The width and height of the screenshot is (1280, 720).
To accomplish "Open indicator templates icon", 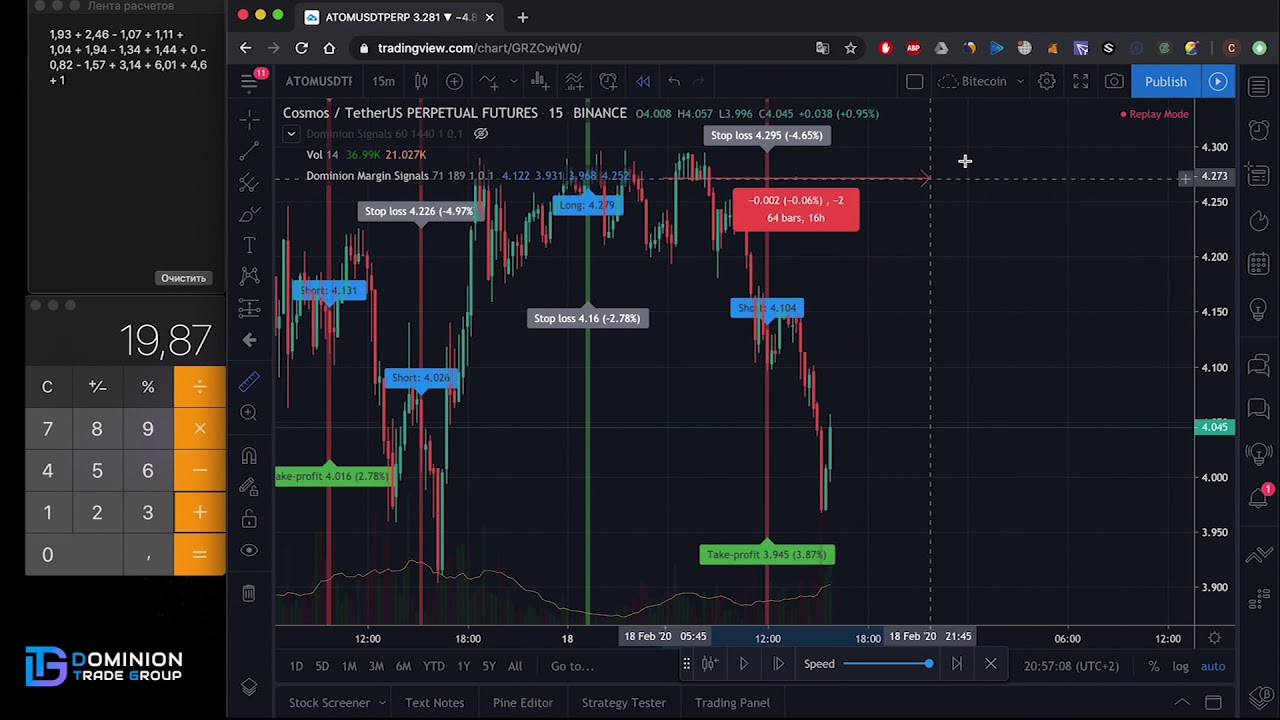I will pyautogui.click(x=574, y=81).
